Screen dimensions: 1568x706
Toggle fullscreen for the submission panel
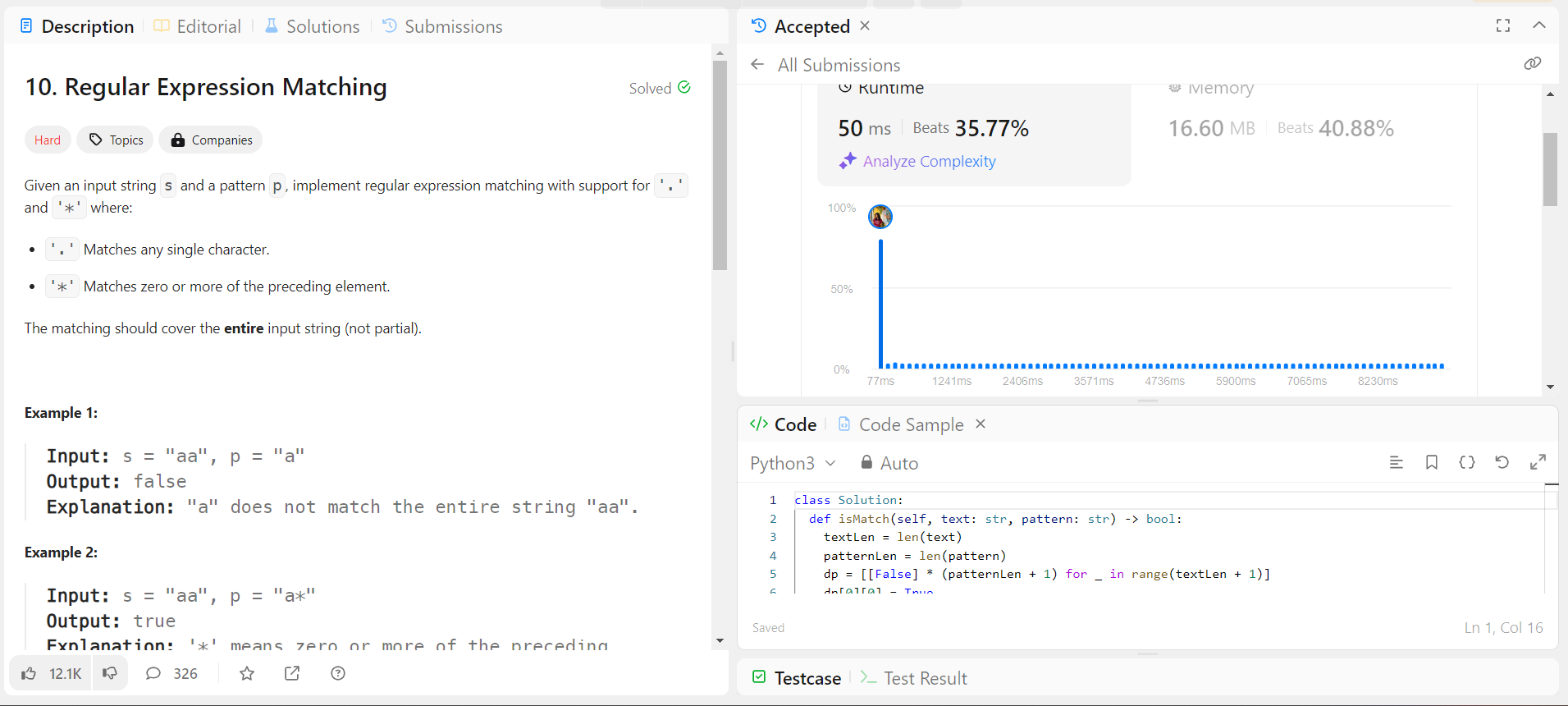[1503, 26]
